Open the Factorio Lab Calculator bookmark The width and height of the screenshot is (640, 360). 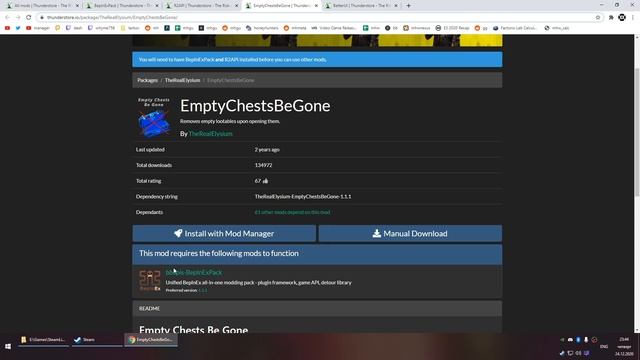click(x=515, y=28)
